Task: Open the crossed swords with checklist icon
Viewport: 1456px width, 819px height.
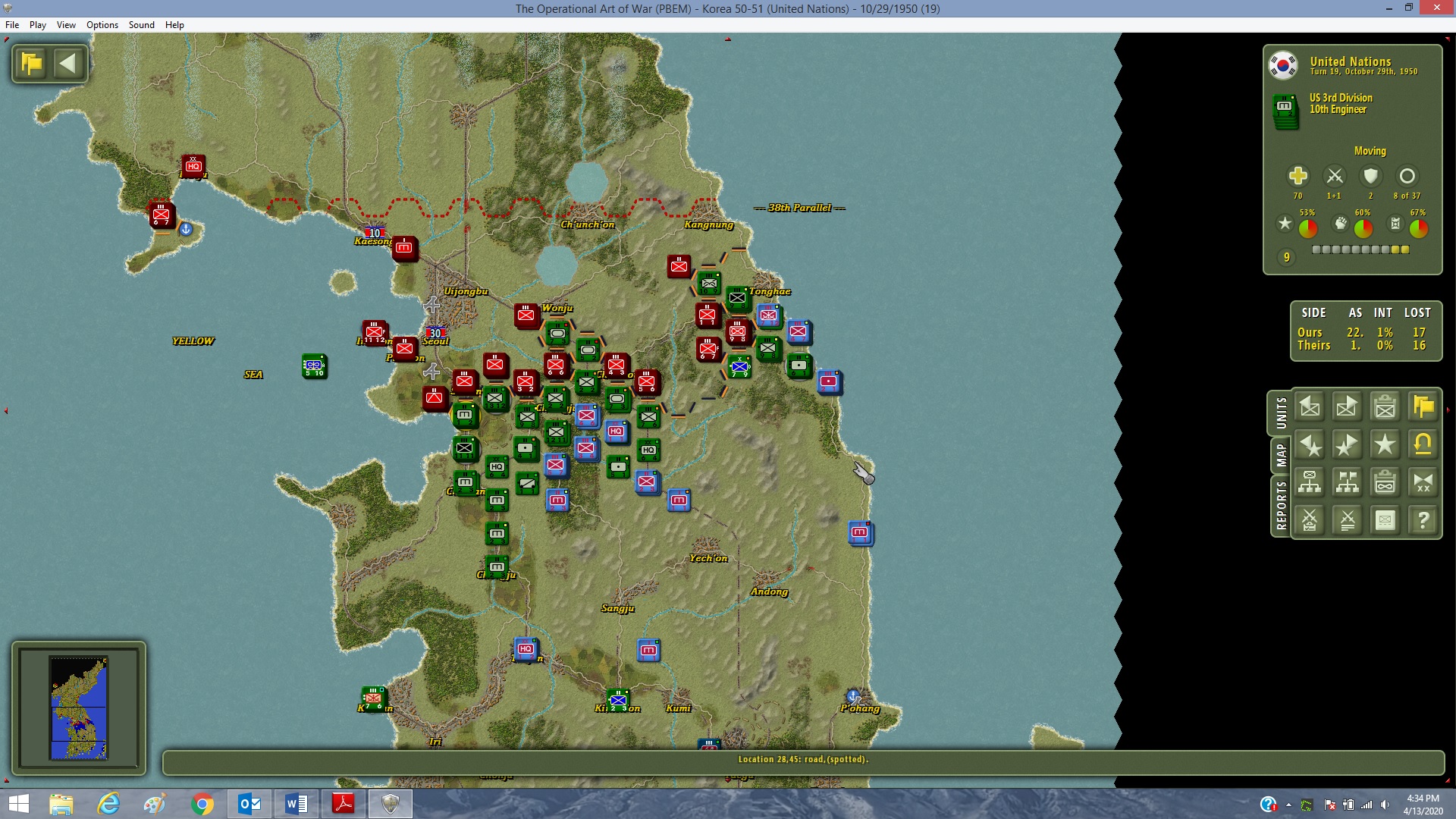Action: point(1310,520)
